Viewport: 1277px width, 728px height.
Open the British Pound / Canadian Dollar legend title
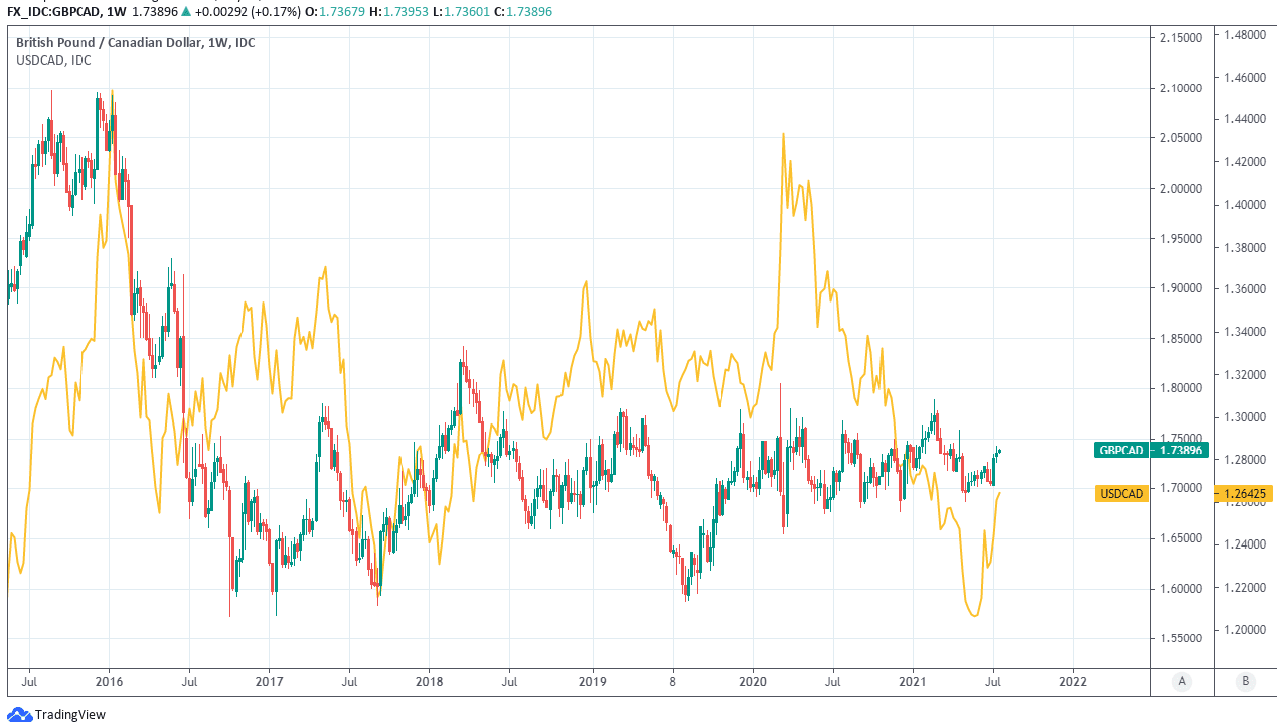click(x=135, y=43)
